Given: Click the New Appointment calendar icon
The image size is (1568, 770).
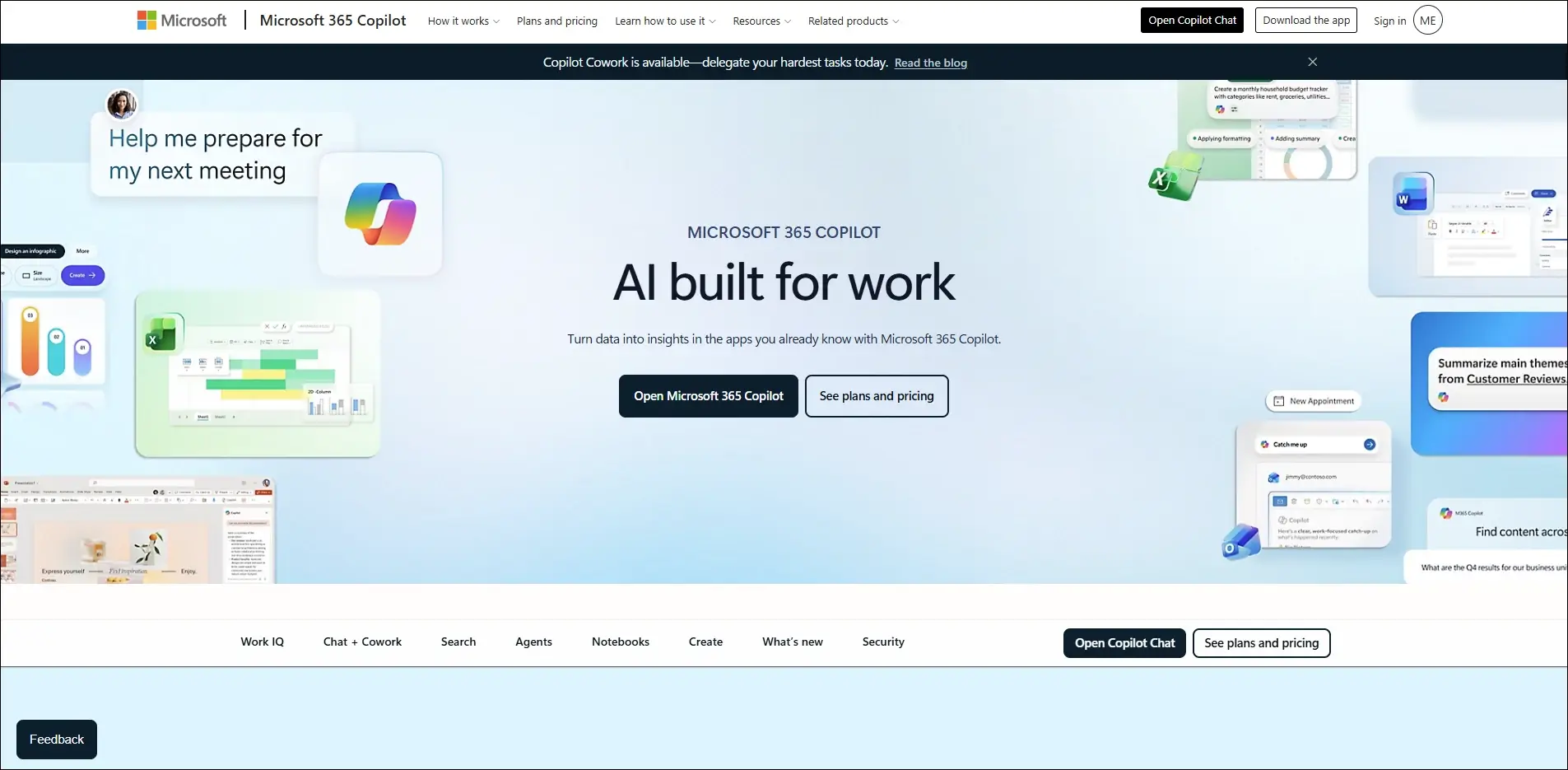Looking at the screenshot, I should click(1279, 401).
